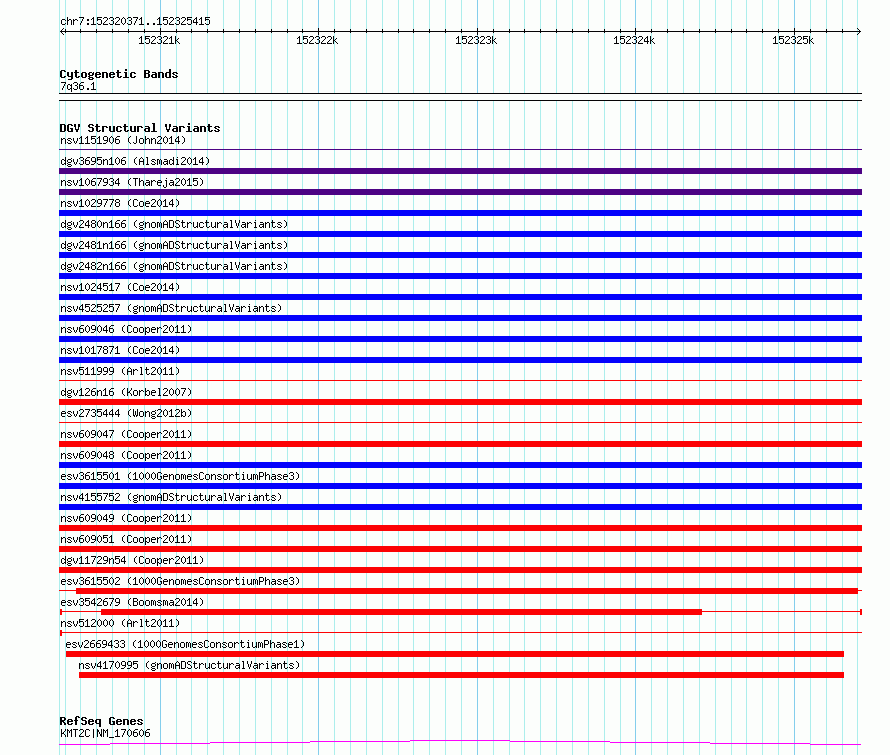The height and width of the screenshot is (755, 890).
Task: Click the nsv512000 (Arlt2011) variant label
Action: [120, 623]
